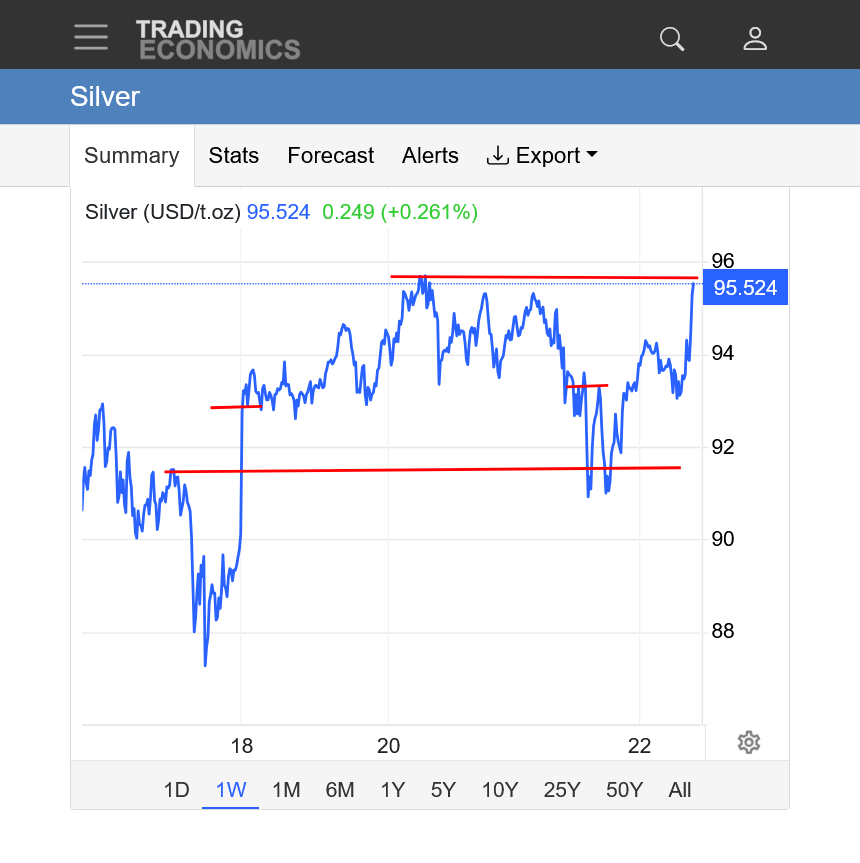Viewport: 860px width, 863px height.
Task: Select the 1W time range
Action: point(231,790)
